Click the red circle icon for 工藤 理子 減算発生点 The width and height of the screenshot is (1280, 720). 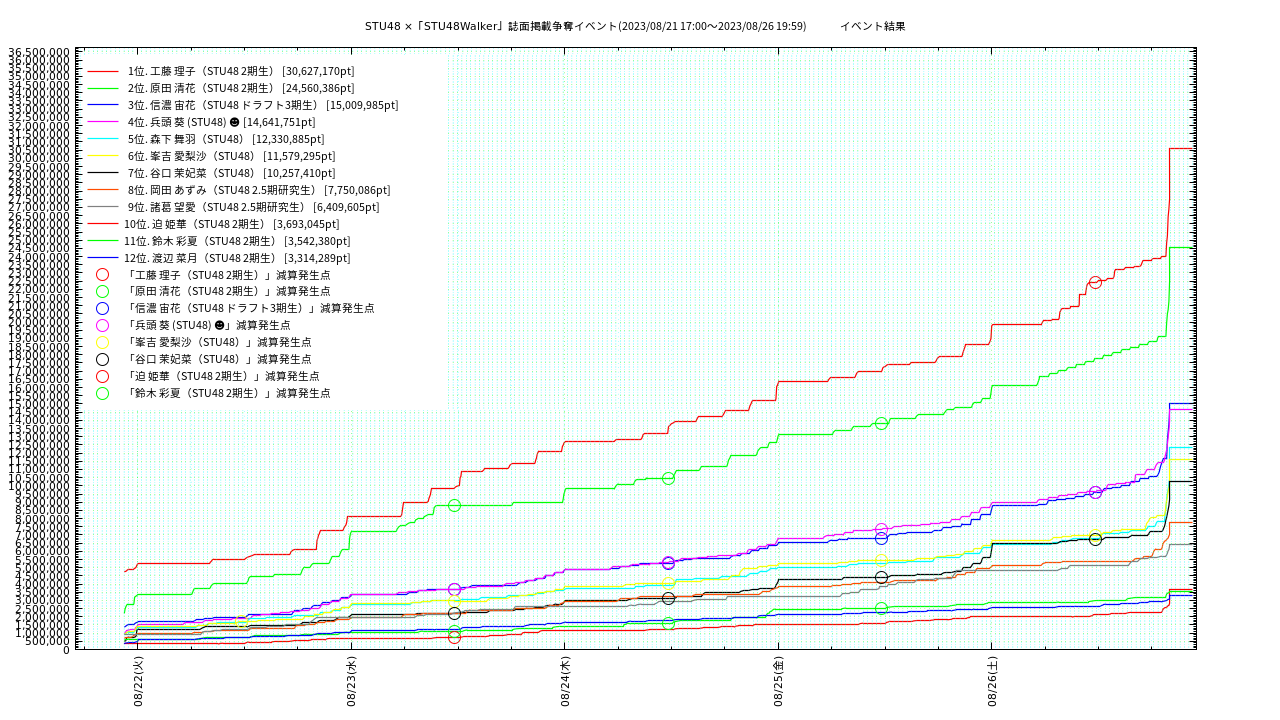pyautogui.click(x=103, y=275)
